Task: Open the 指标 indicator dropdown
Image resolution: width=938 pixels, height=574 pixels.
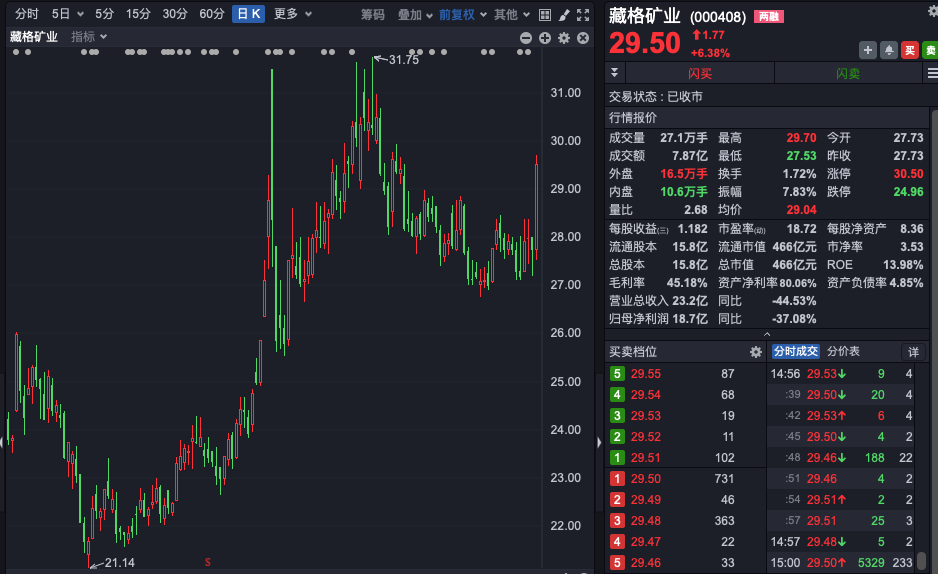Action: tap(88, 37)
